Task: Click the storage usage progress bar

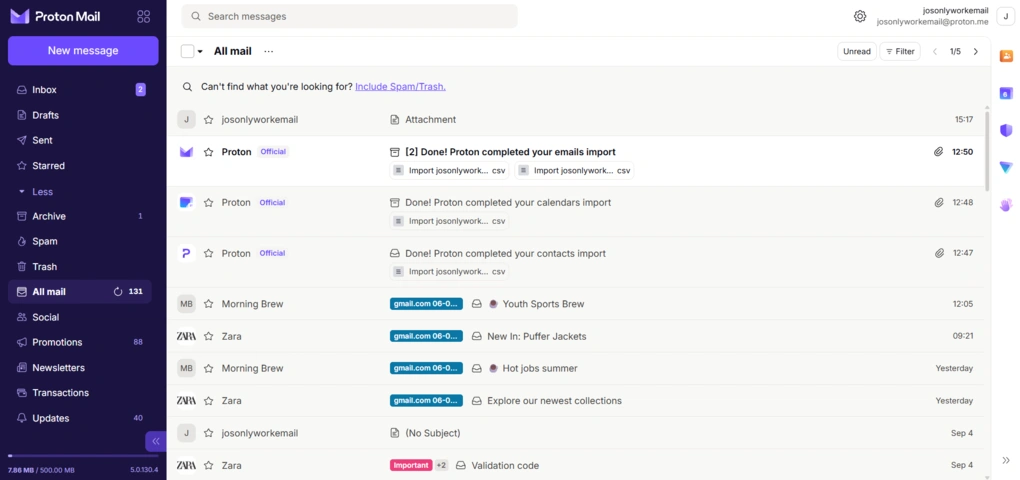Action: (83, 456)
